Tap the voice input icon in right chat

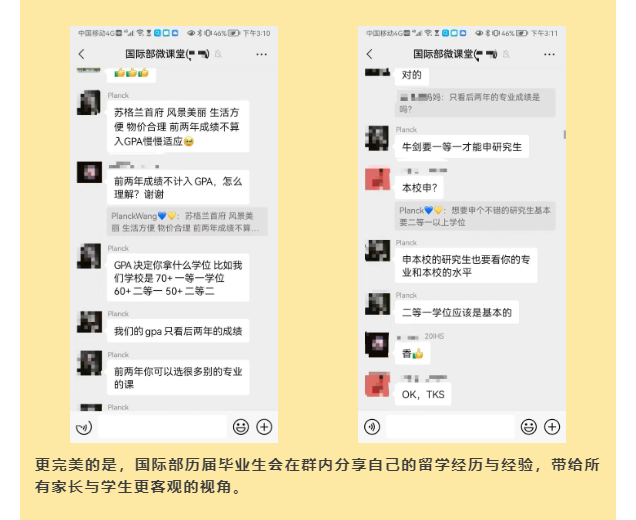click(x=372, y=427)
